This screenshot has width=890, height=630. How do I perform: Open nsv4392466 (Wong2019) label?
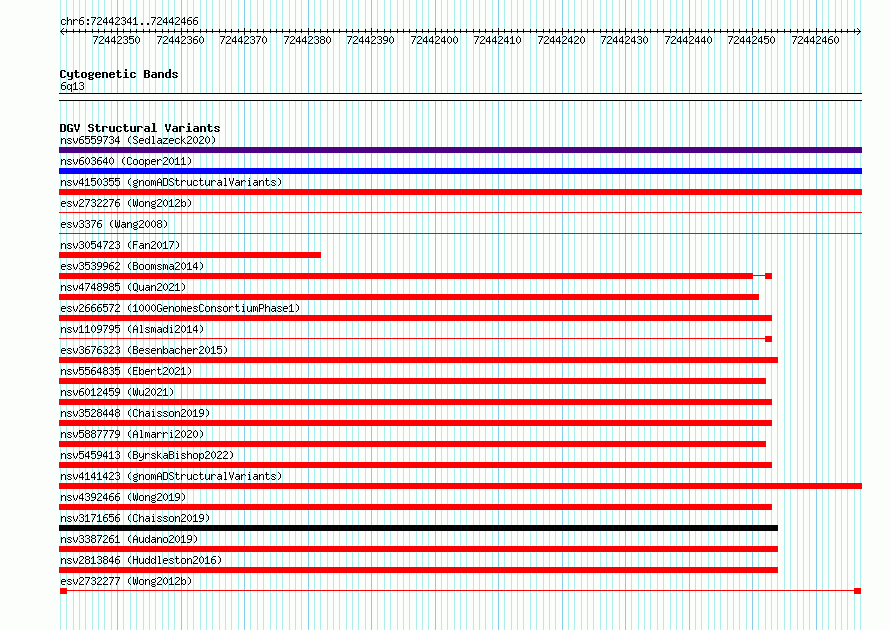123,497
